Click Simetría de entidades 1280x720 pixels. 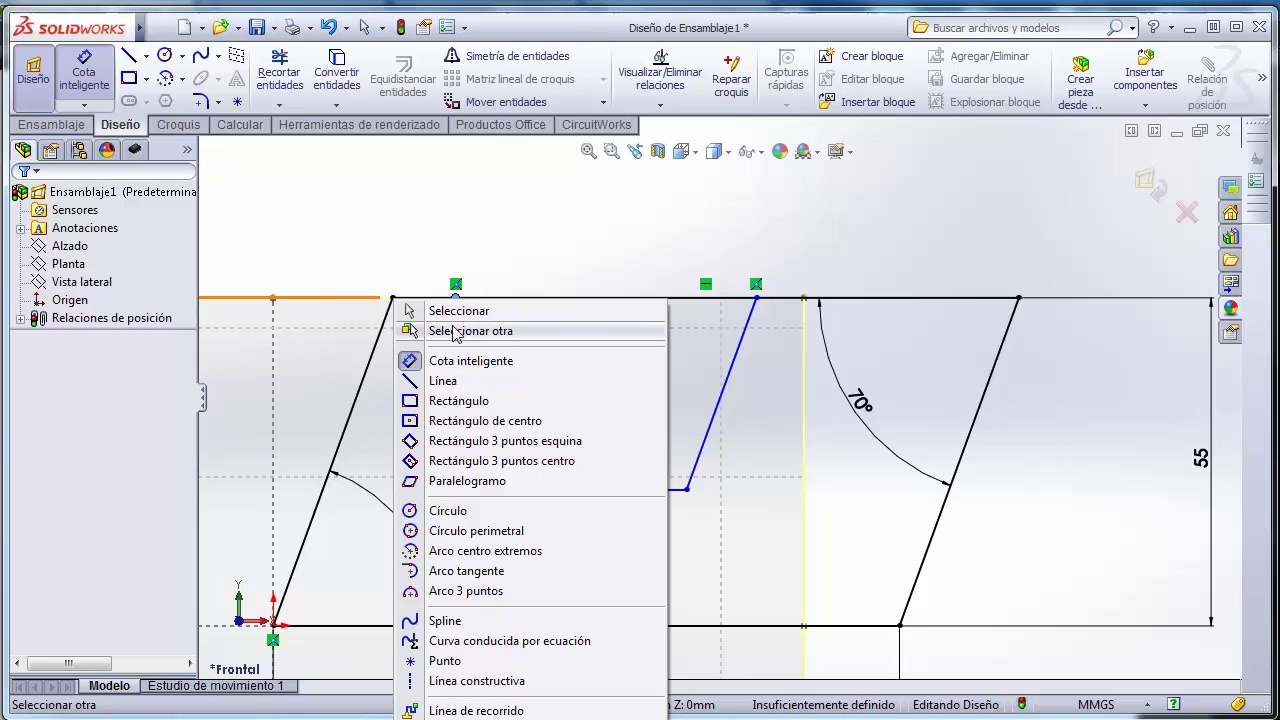coord(506,56)
